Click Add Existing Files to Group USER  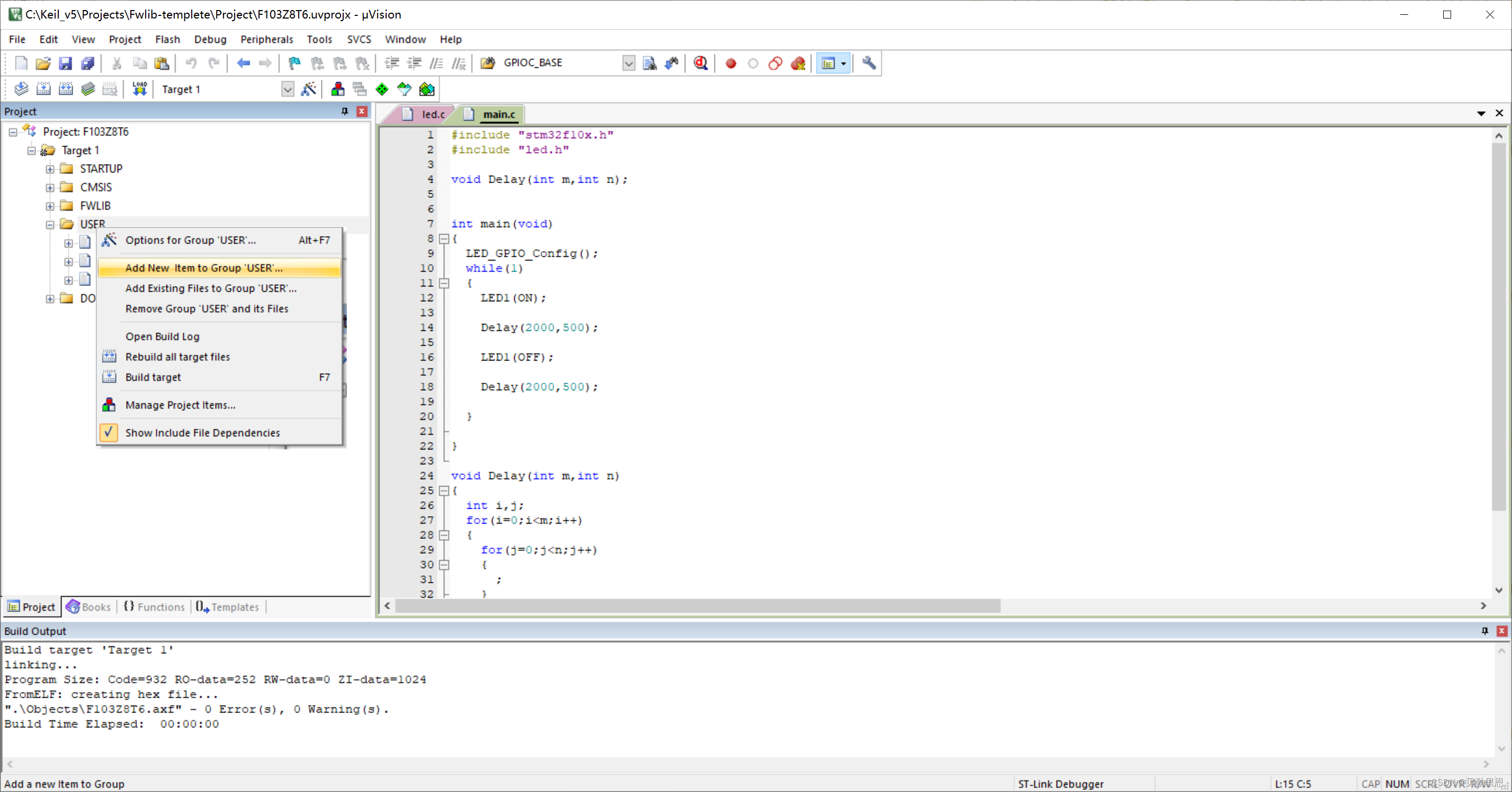211,288
